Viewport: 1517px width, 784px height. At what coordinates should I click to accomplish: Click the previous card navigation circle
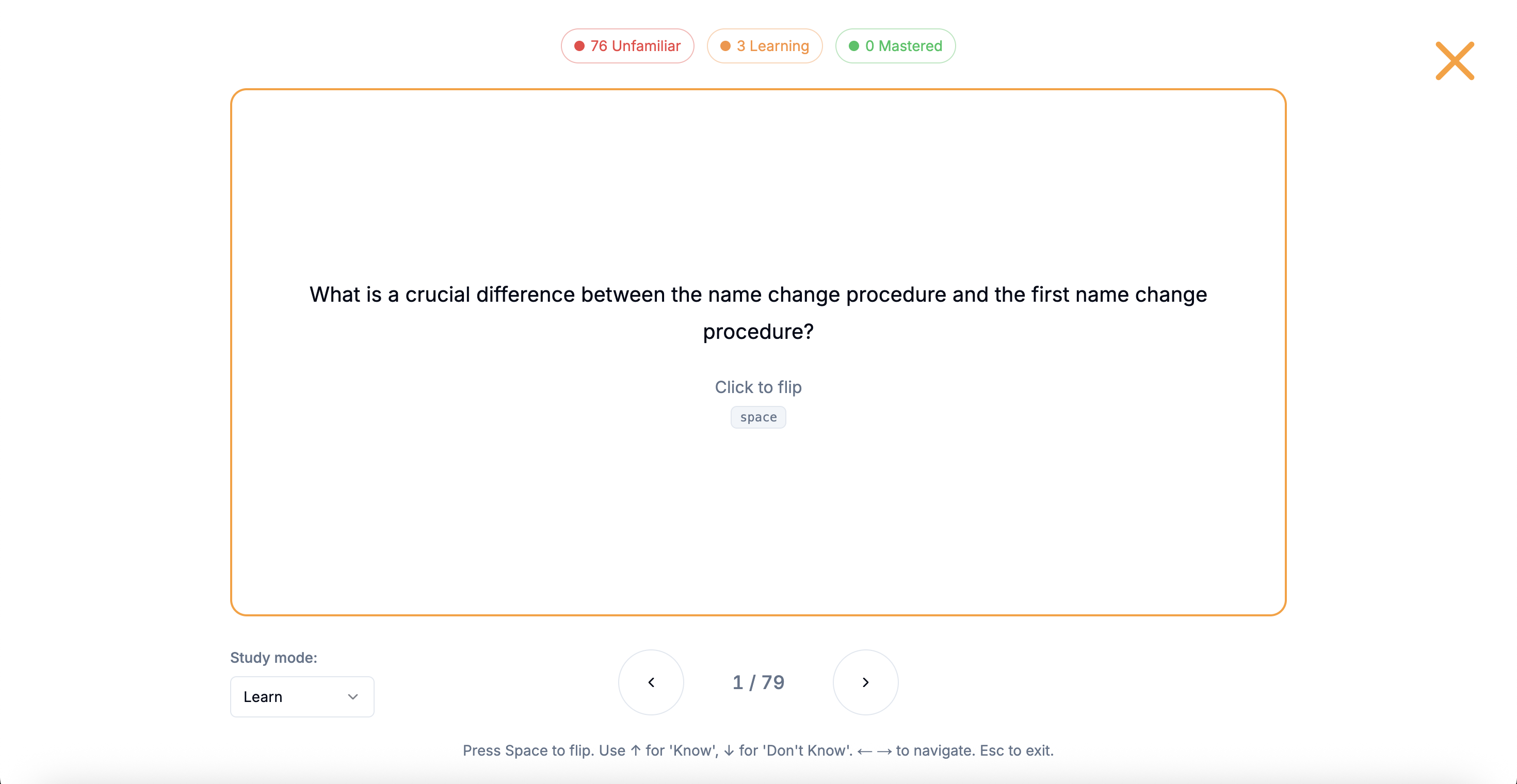coord(651,682)
